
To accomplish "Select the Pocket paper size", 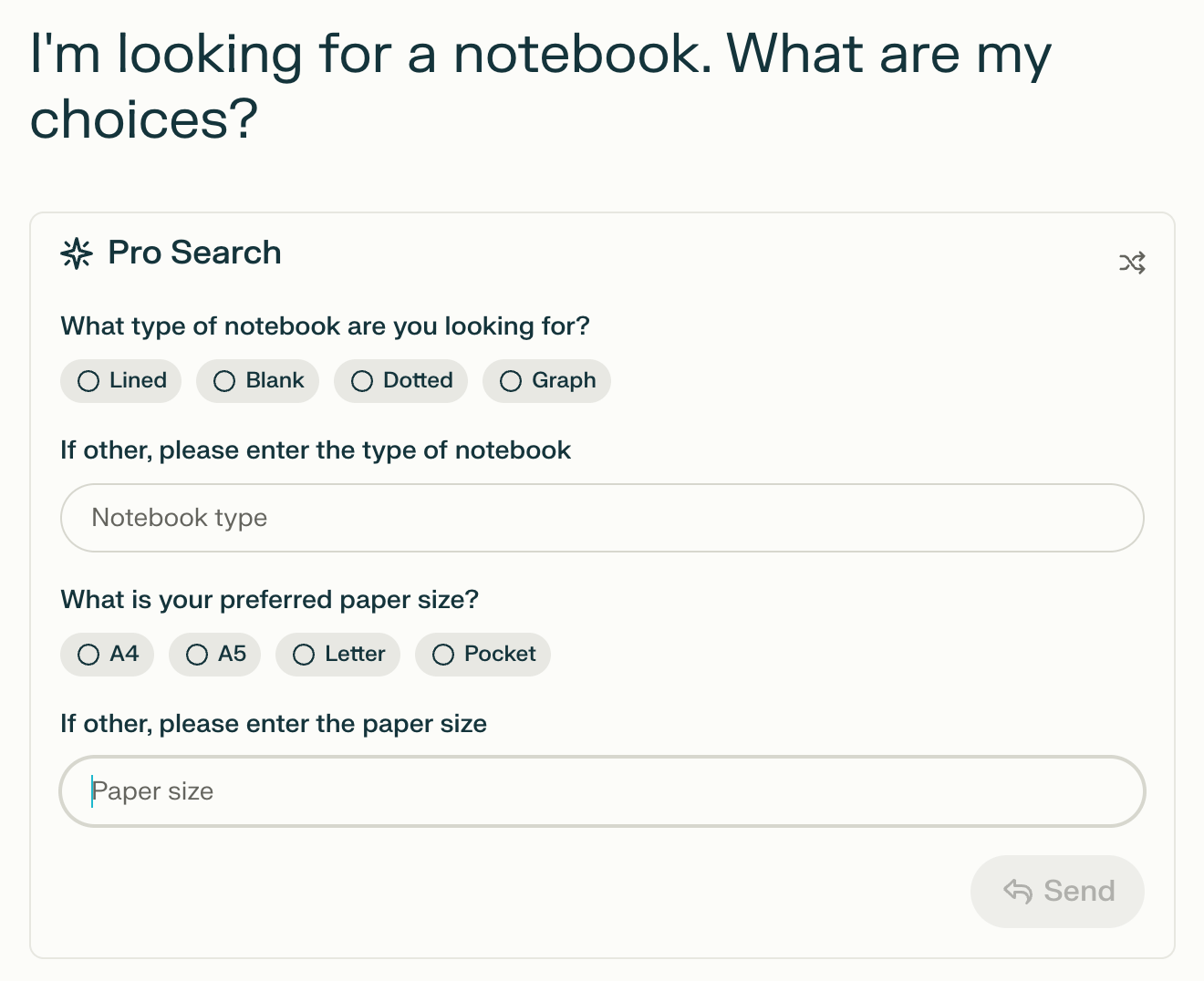I will (x=483, y=655).
